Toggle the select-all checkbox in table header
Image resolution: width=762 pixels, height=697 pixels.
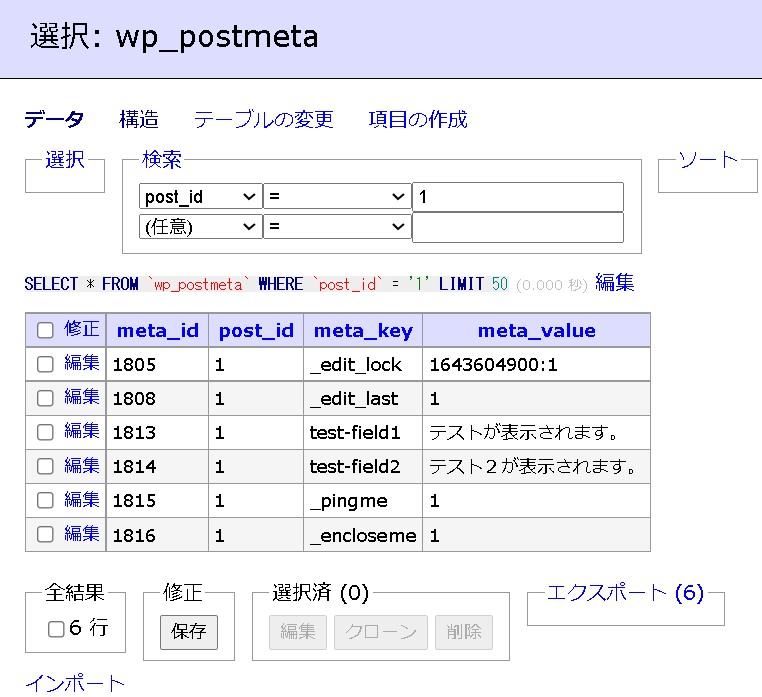[45, 330]
